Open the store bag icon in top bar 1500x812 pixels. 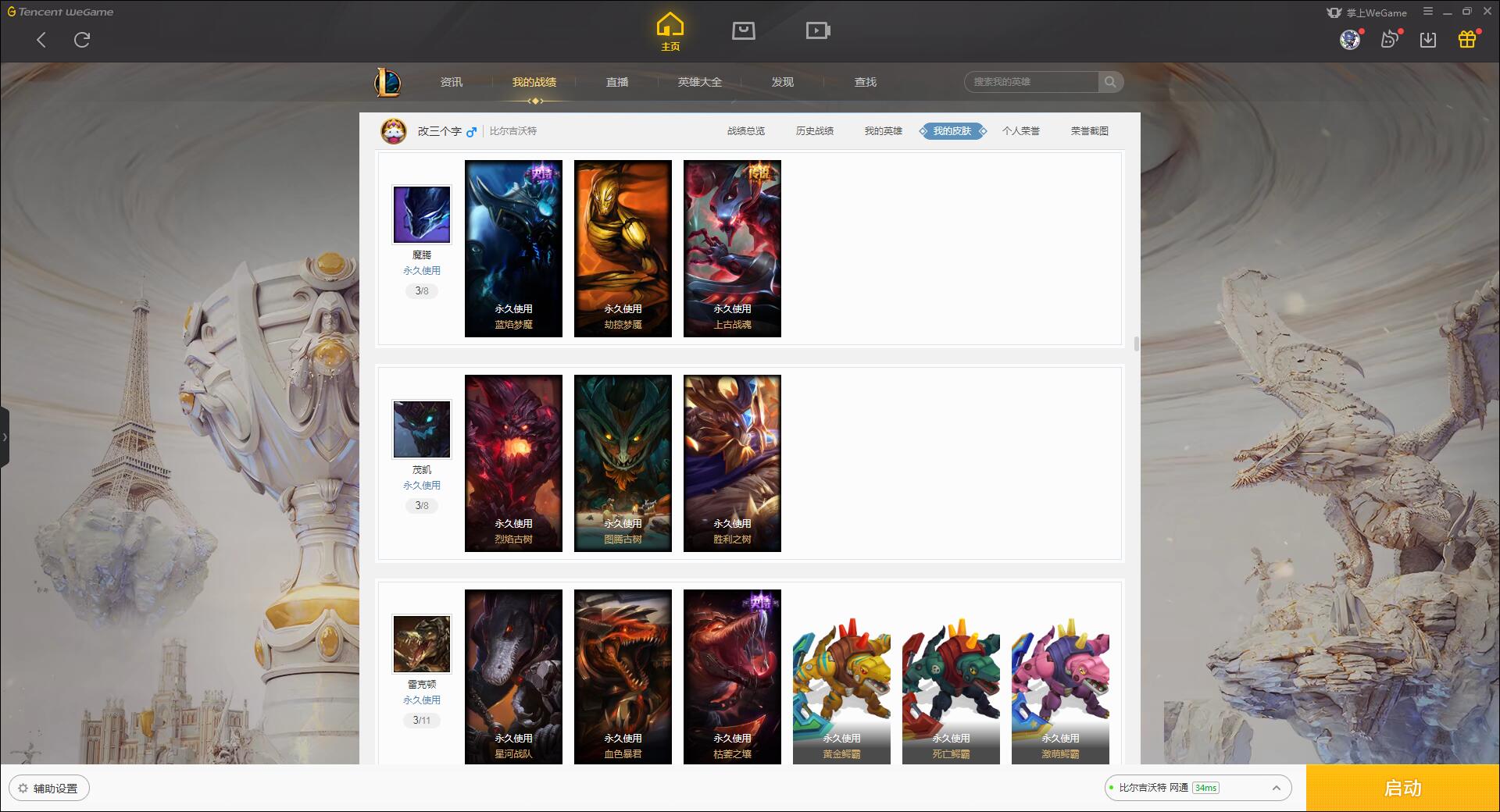pyautogui.click(x=743, y=30)
